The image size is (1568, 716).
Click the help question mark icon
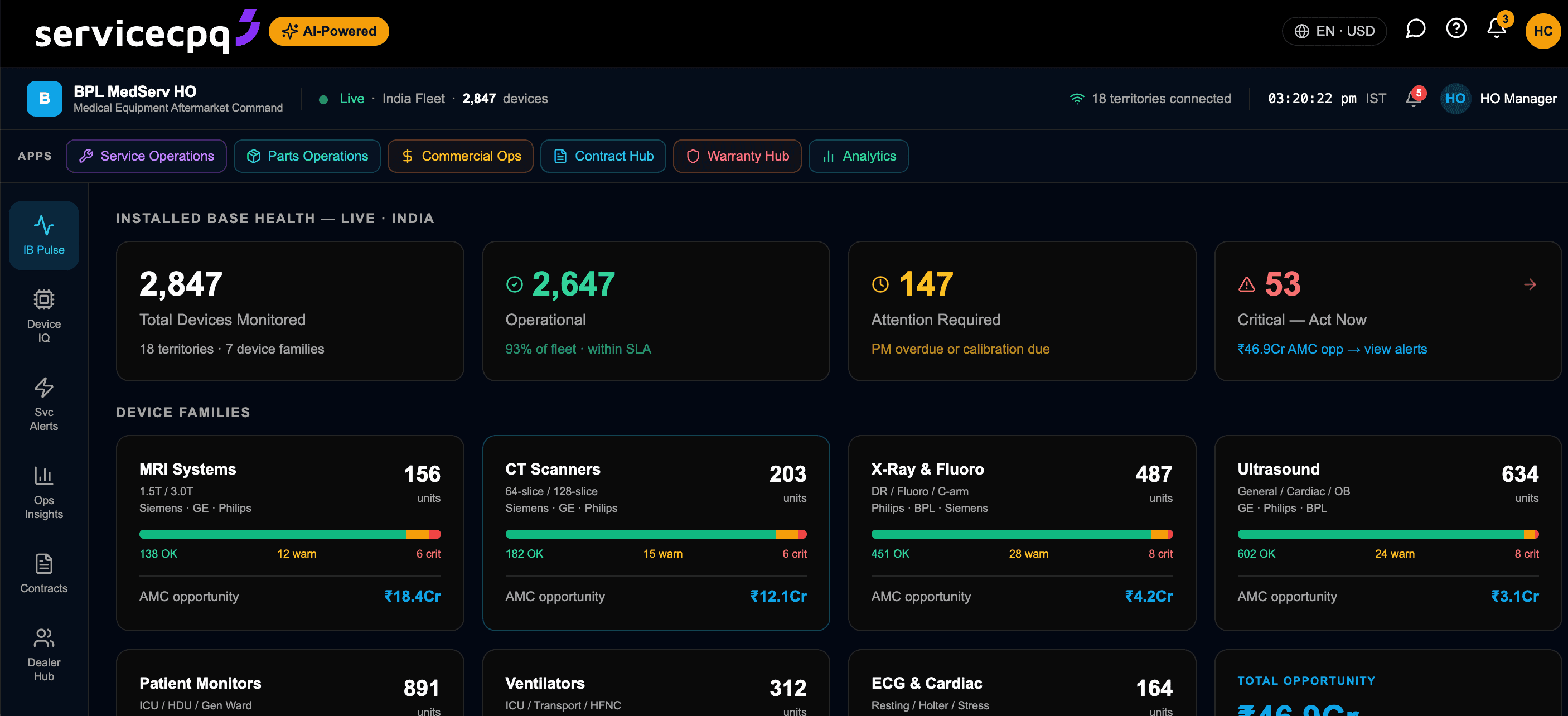(1456, 29)
